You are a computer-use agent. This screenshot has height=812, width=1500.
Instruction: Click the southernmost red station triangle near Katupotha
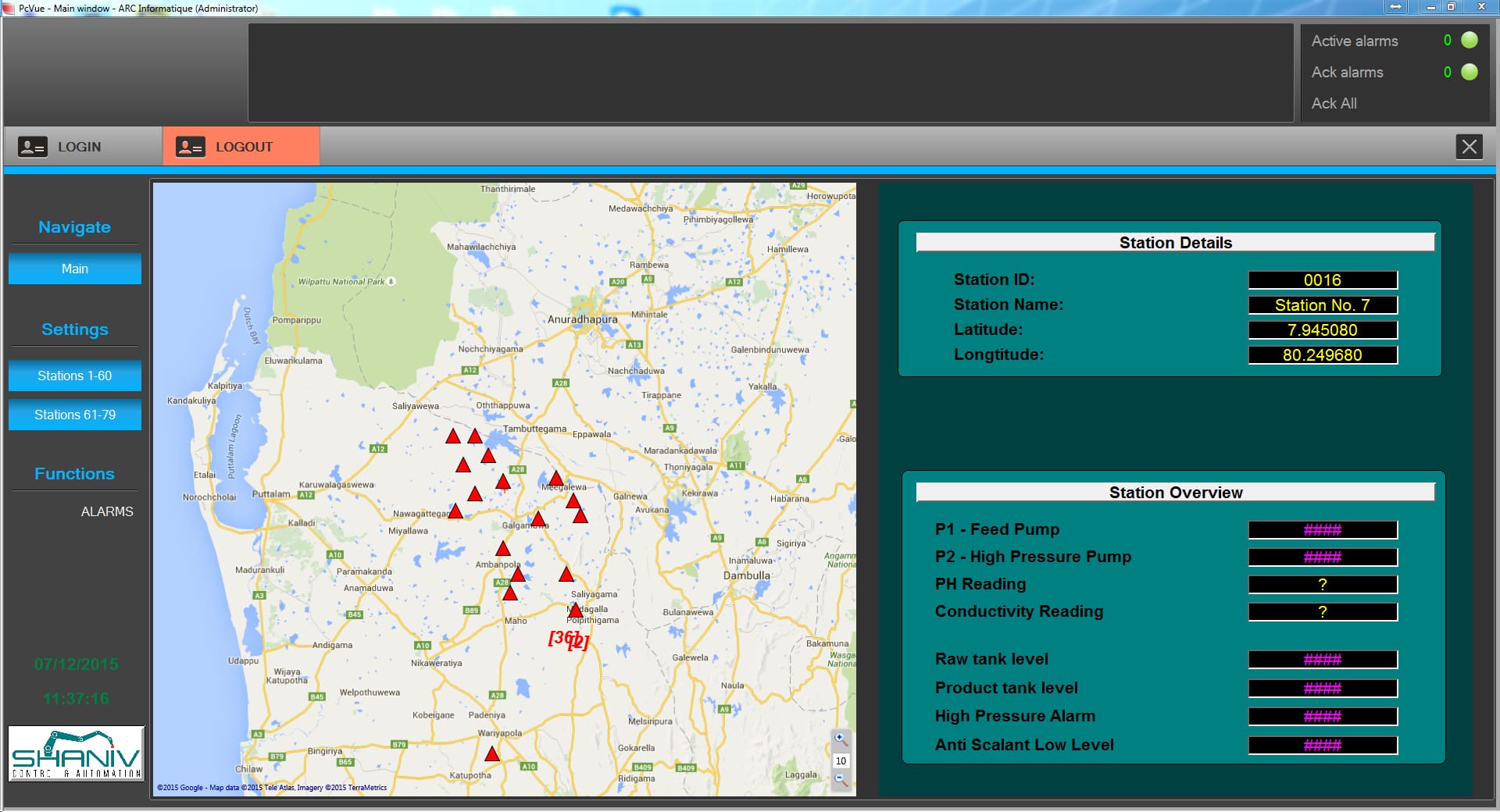tap(492, 754)
